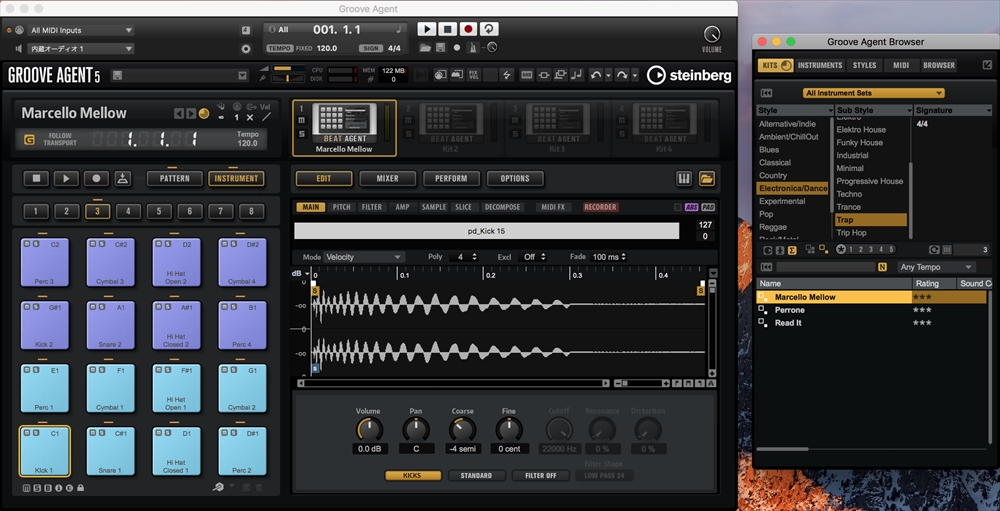Open the redo history dropdown arrow

635,75
